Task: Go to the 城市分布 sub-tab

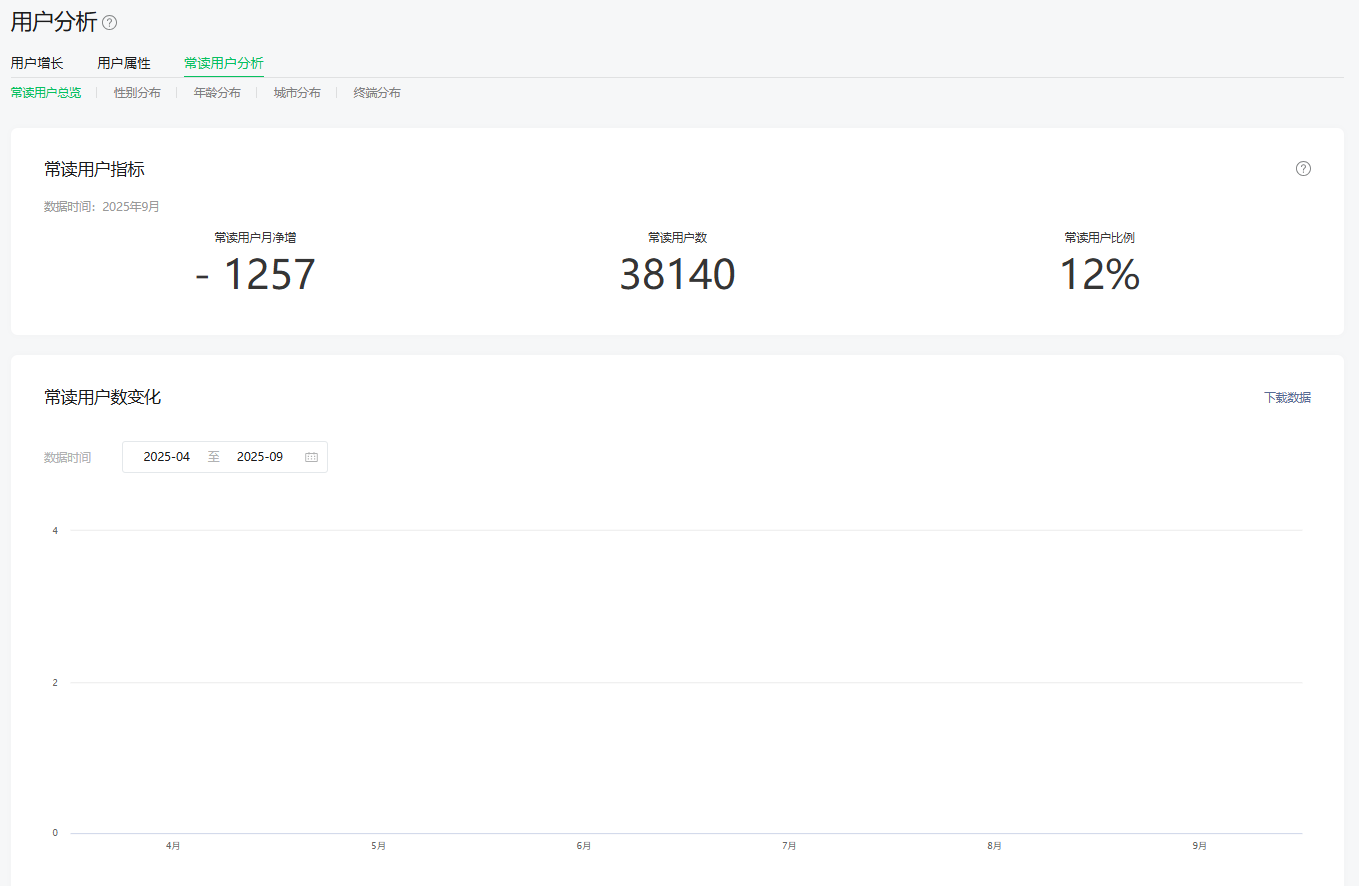Action: pos(297,93)
